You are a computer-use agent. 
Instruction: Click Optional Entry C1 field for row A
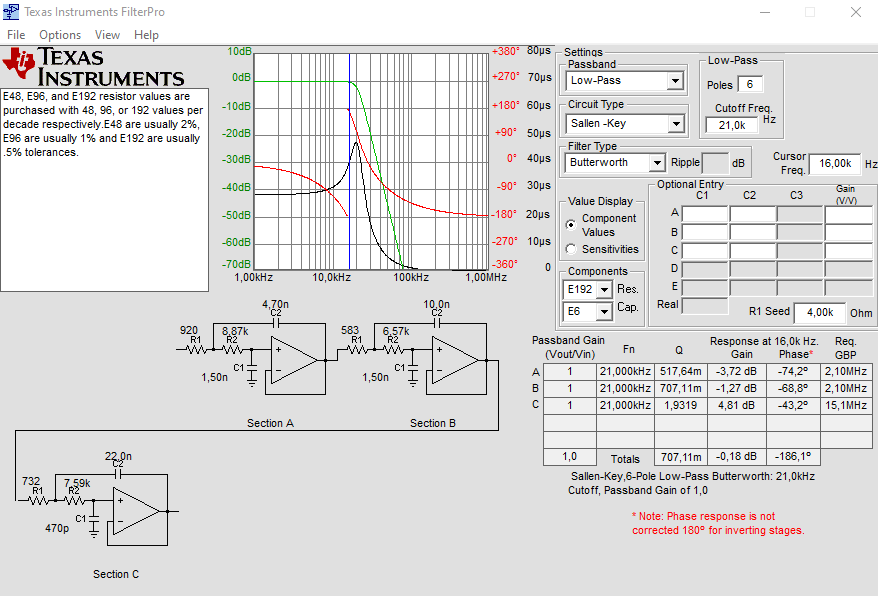(x=704, y=214)
